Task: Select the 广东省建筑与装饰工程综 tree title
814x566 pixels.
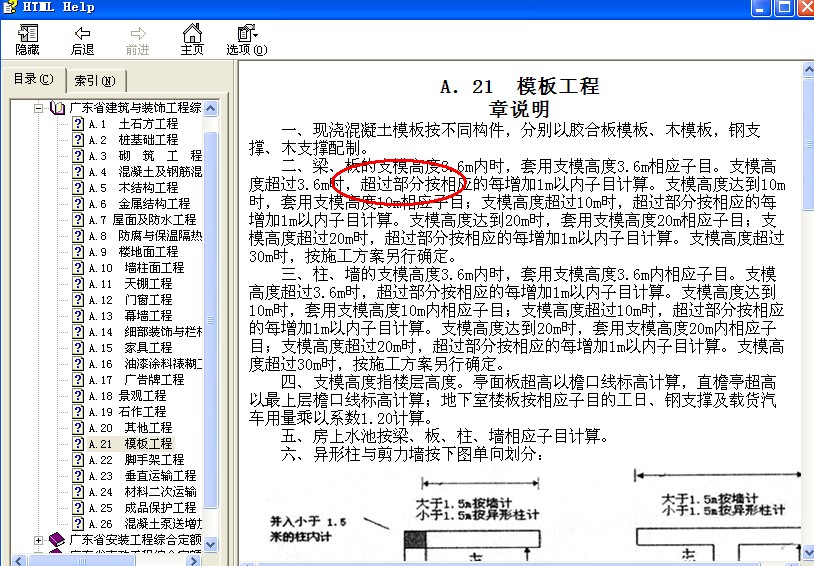Action: (x=135, y=108)
